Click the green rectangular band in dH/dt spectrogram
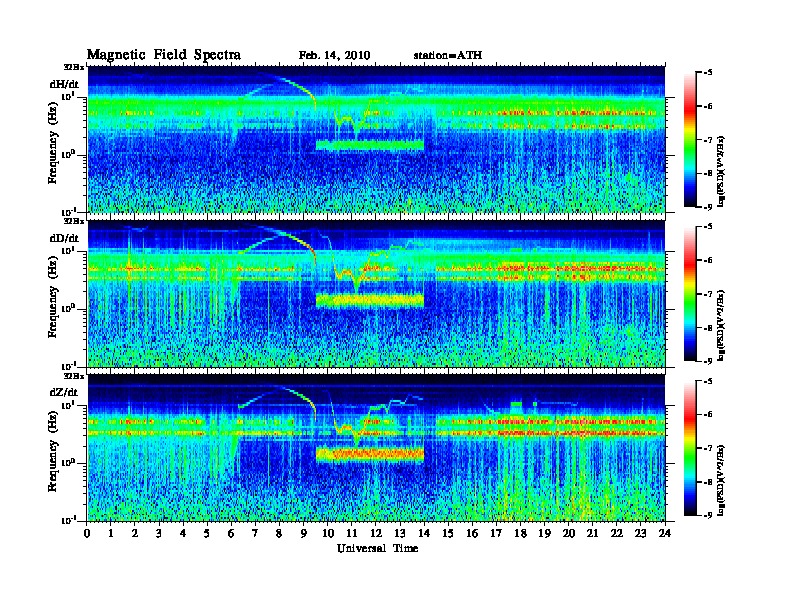792x612 pixels. point(370,145)
